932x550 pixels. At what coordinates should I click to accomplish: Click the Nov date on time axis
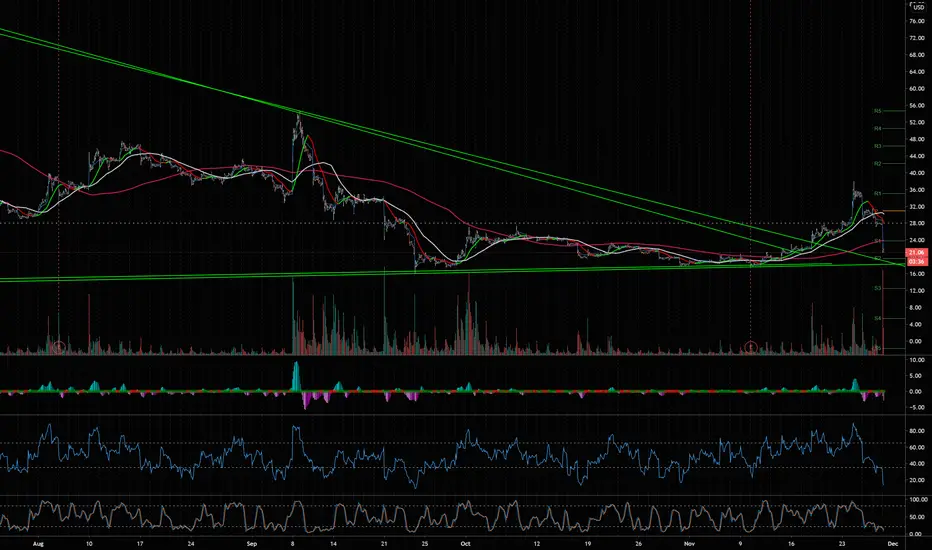click(689, 544)
